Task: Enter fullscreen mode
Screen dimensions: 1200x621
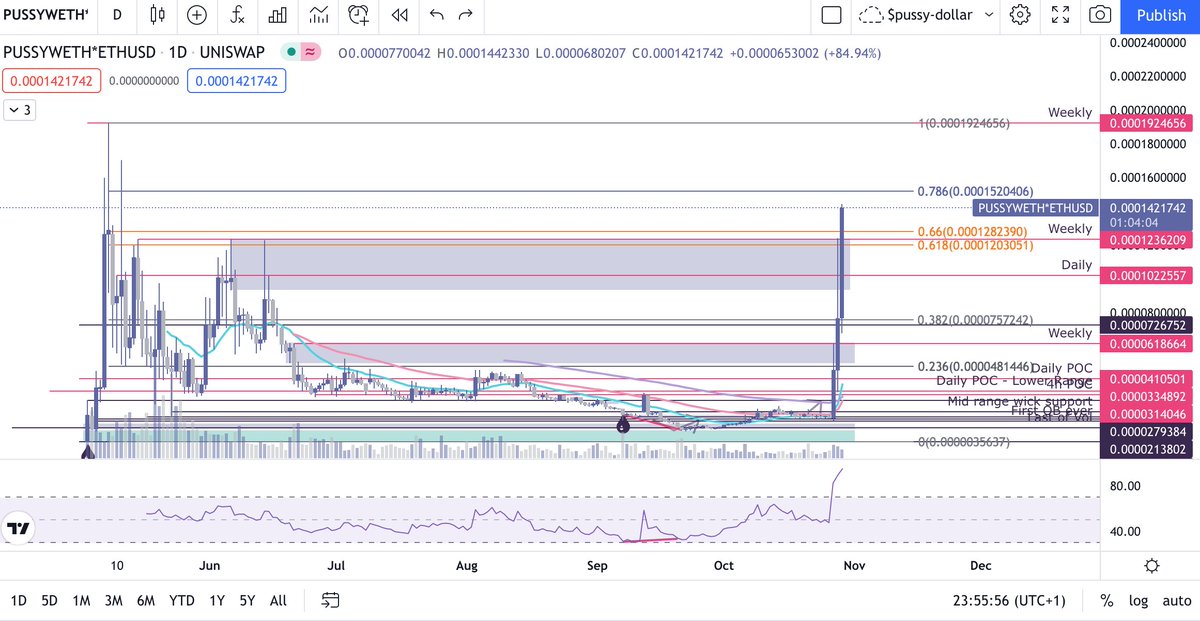Action: coord(1060,15)
